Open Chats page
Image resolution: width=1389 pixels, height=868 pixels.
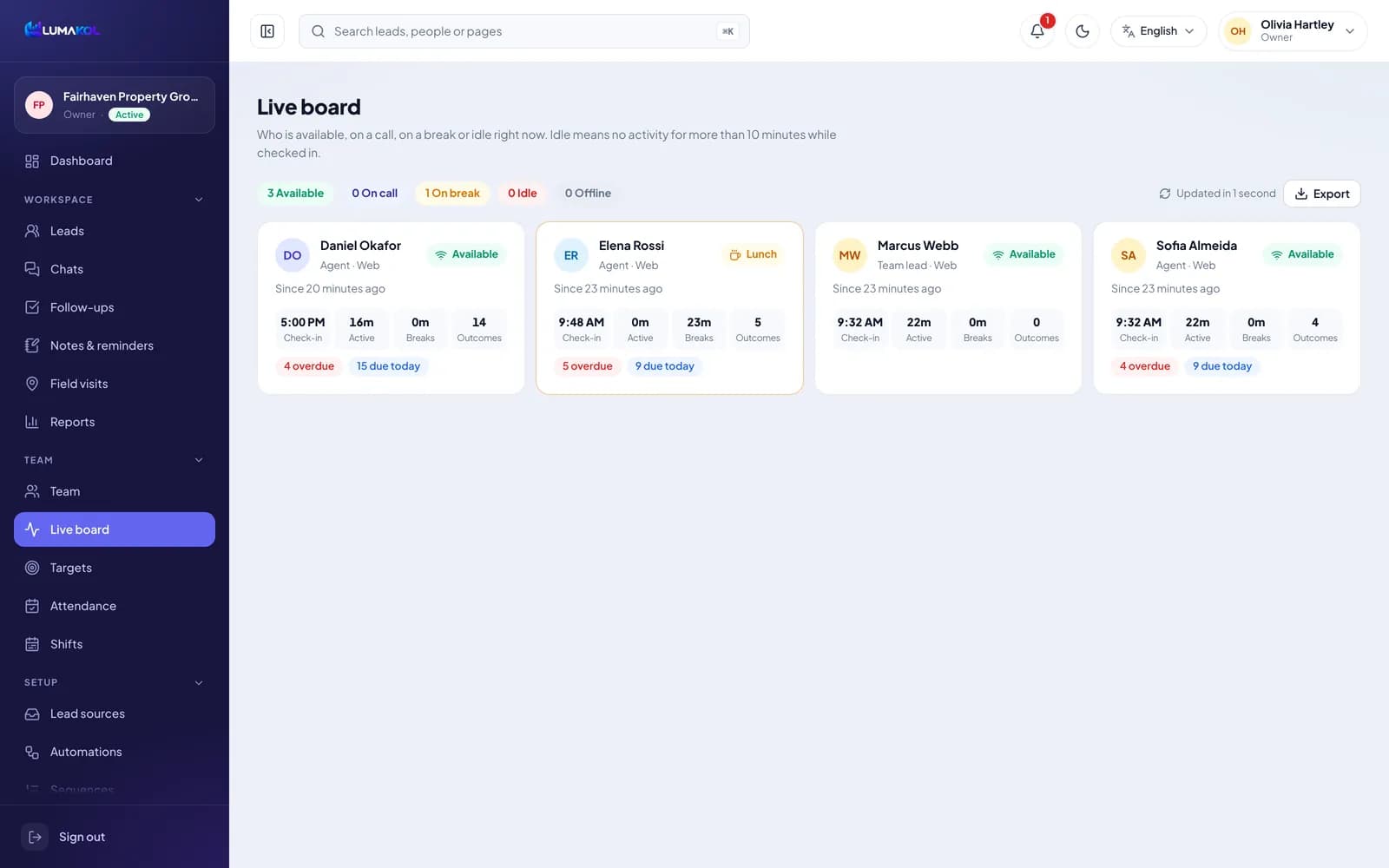point(115,269)
